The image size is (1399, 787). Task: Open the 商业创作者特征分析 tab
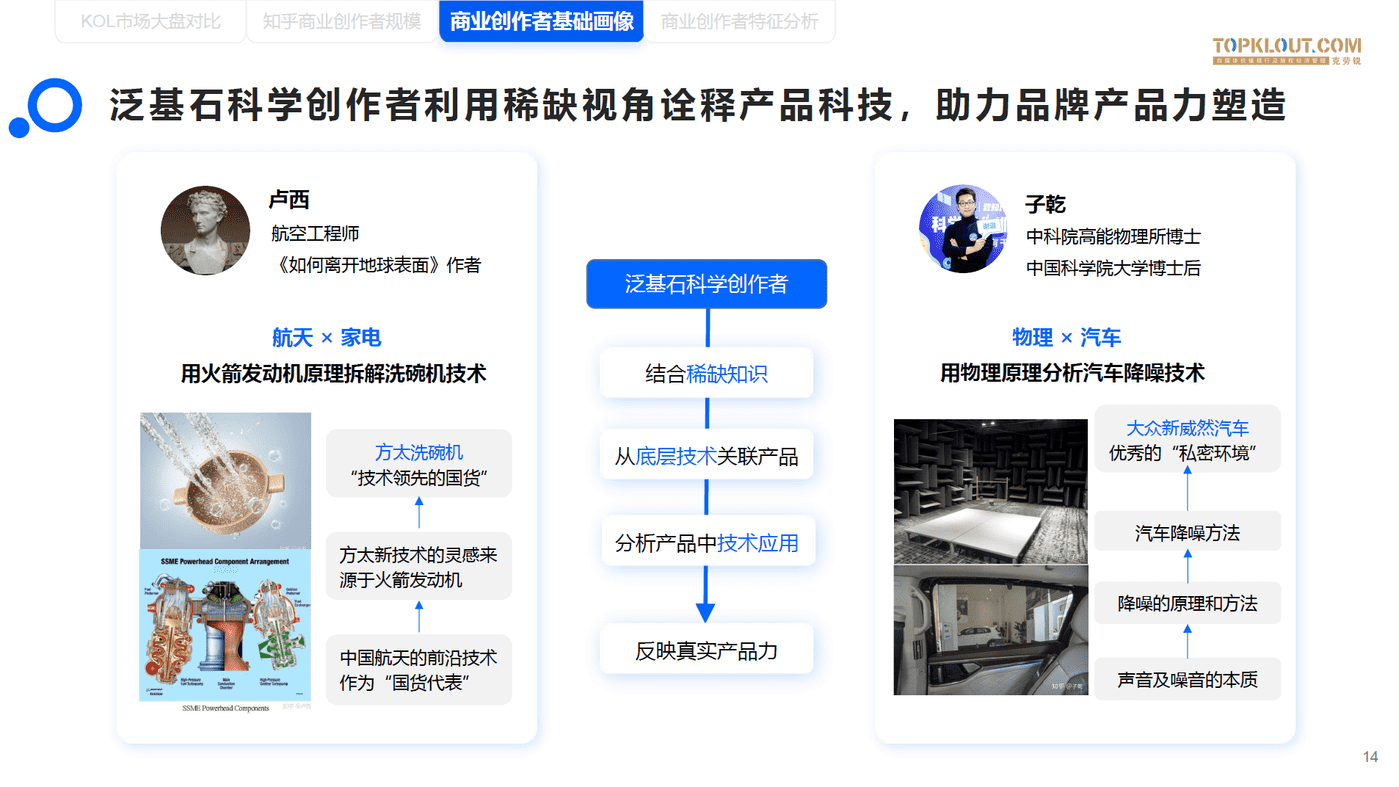click(x=739, y=21)
